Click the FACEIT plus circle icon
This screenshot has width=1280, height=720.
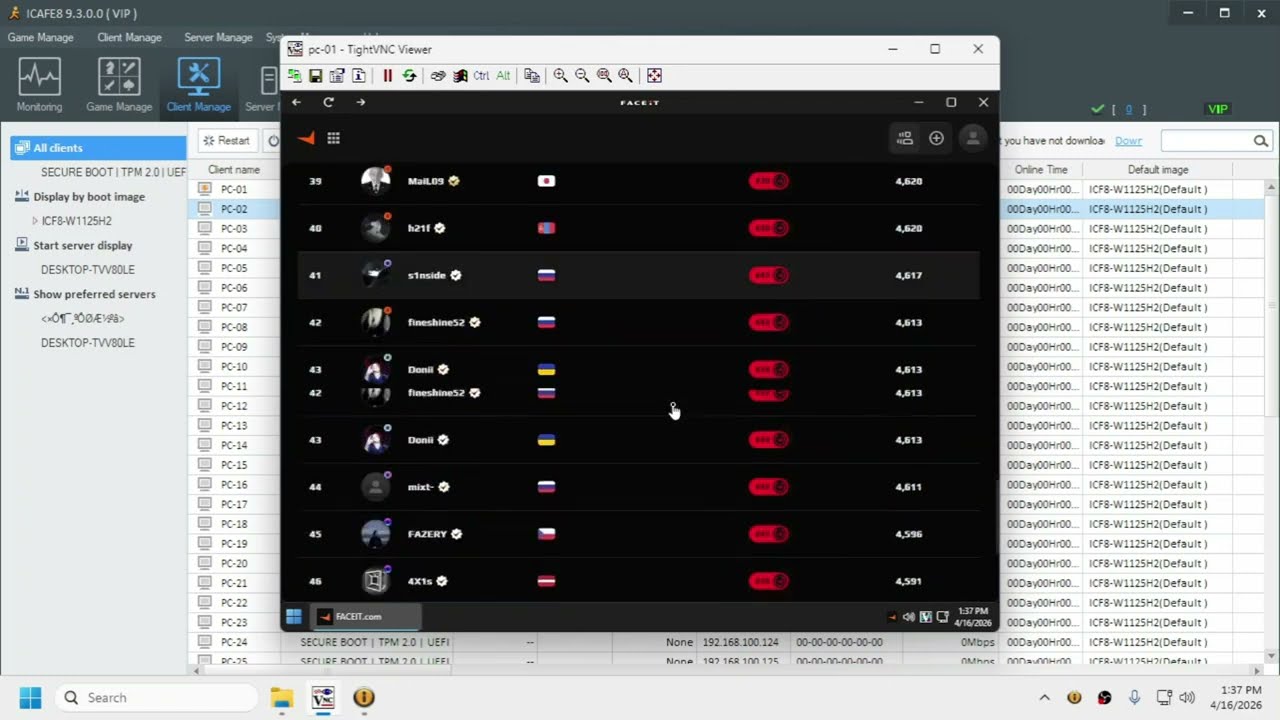[x=936, y=138]
